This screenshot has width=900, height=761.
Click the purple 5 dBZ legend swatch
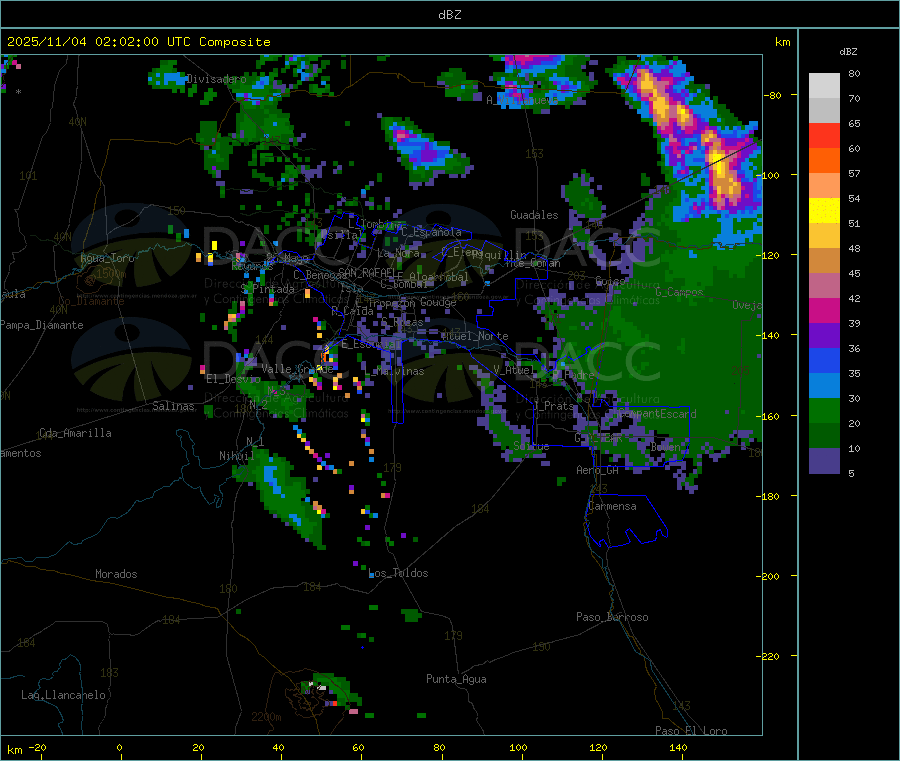click(824, 460)
